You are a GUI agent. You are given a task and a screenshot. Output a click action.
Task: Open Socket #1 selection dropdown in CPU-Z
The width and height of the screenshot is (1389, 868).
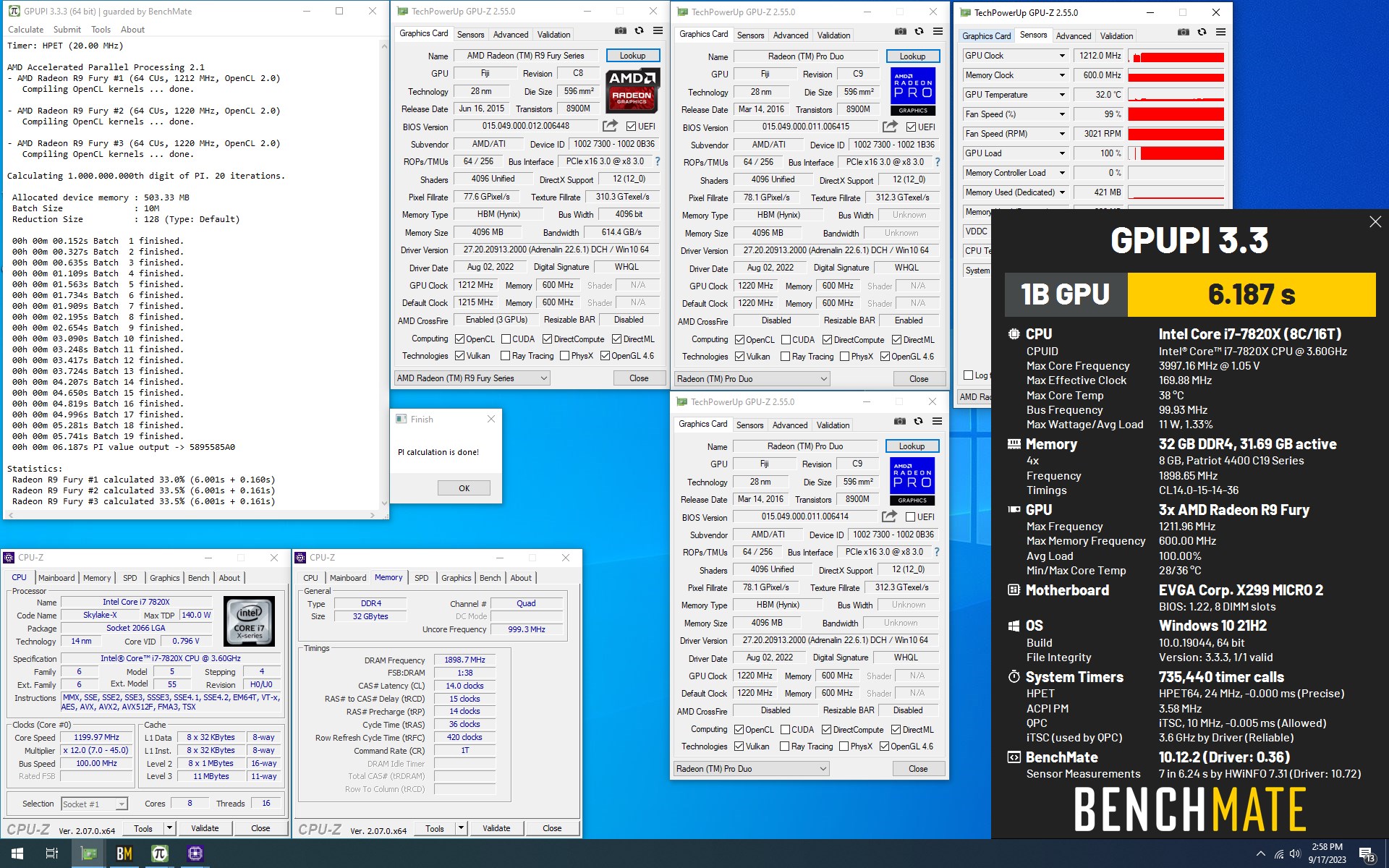pyautogui.click(x=95, y=804)
